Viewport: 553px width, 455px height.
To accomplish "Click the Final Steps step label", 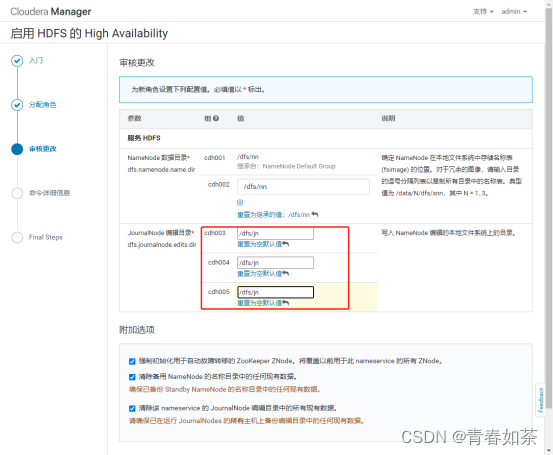I will pos(46,237).
